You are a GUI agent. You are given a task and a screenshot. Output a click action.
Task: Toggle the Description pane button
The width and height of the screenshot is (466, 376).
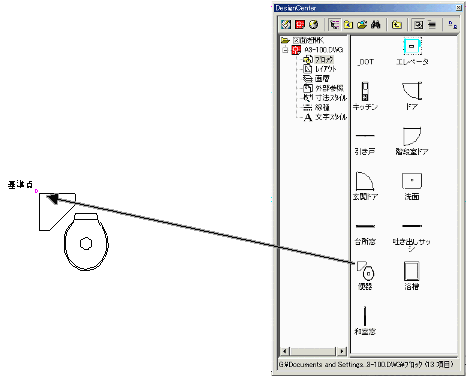432,24
